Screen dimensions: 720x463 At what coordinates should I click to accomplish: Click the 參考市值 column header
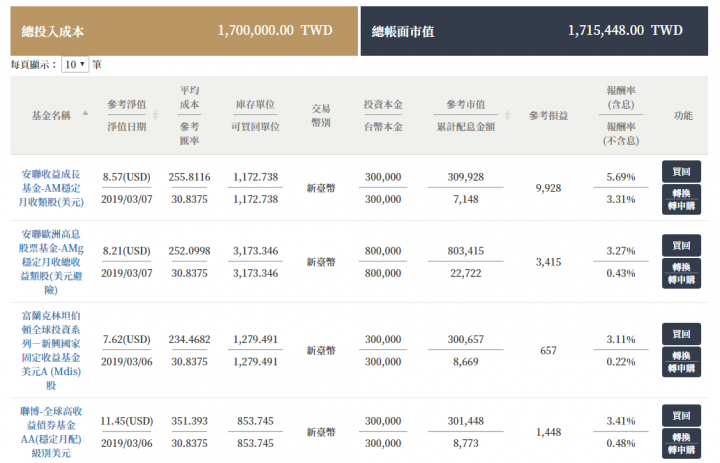click(466, 104)
